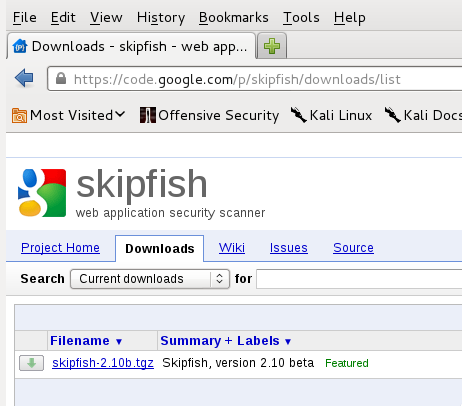Go to the Wiki tab
462x406 pixels.
(232, 248)
